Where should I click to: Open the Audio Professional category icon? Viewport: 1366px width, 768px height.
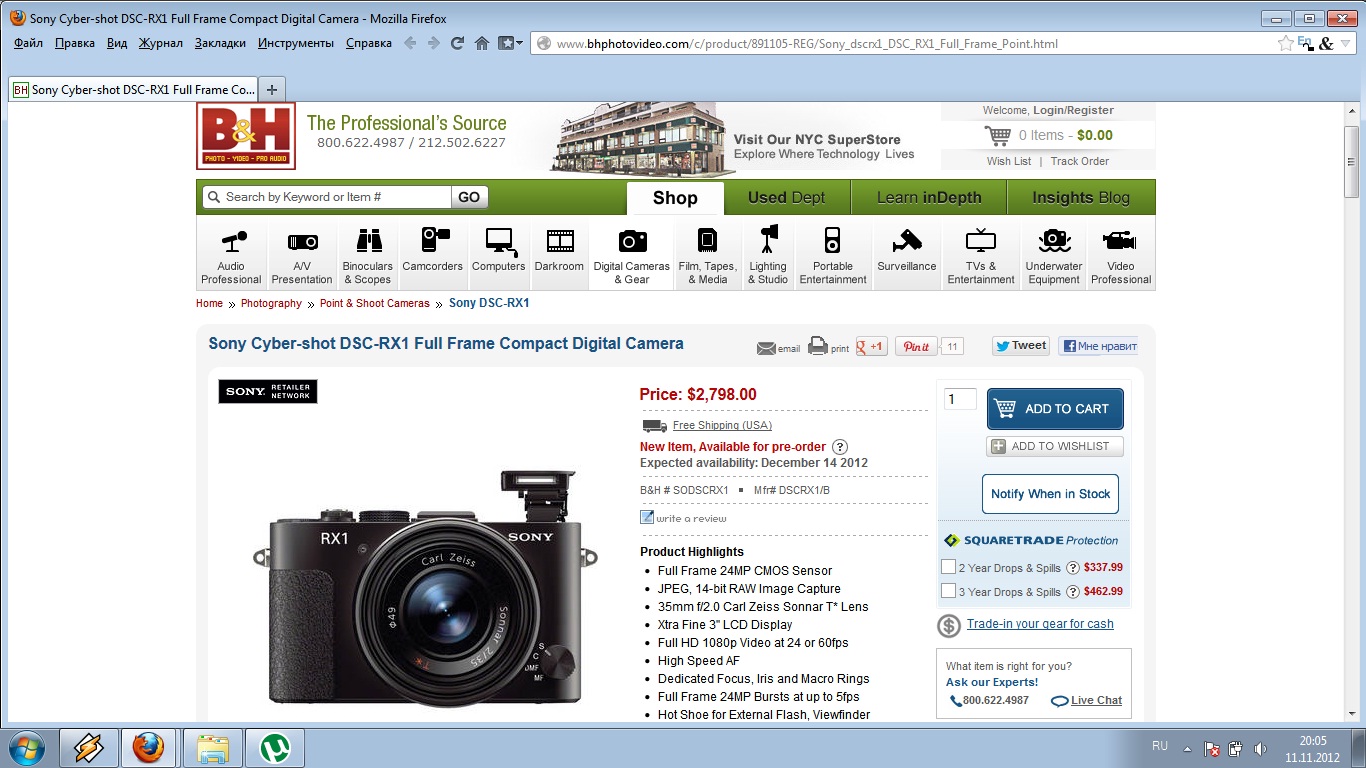[x=231, y=256]
